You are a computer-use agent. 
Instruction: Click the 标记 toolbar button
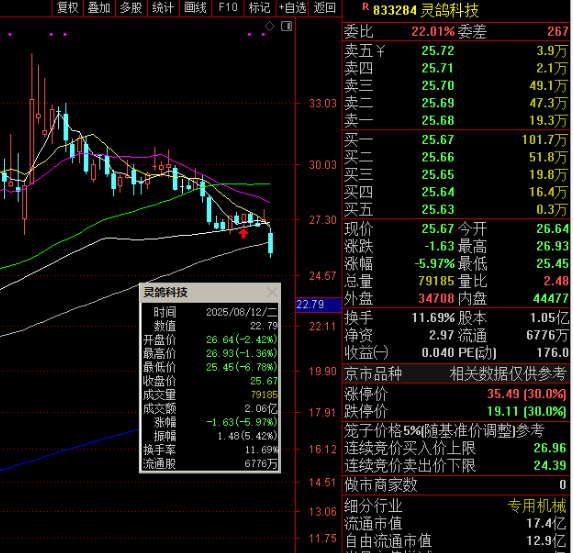tap(259, 8)
